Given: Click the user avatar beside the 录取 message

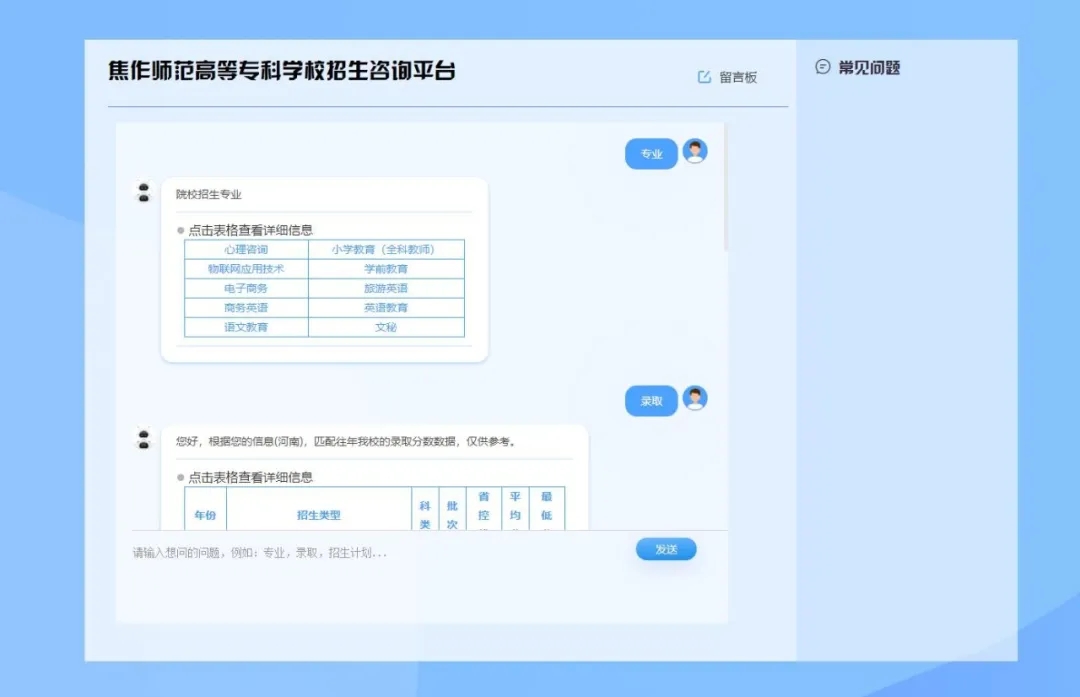Looking at the screenshot, I should pos(695,399).
